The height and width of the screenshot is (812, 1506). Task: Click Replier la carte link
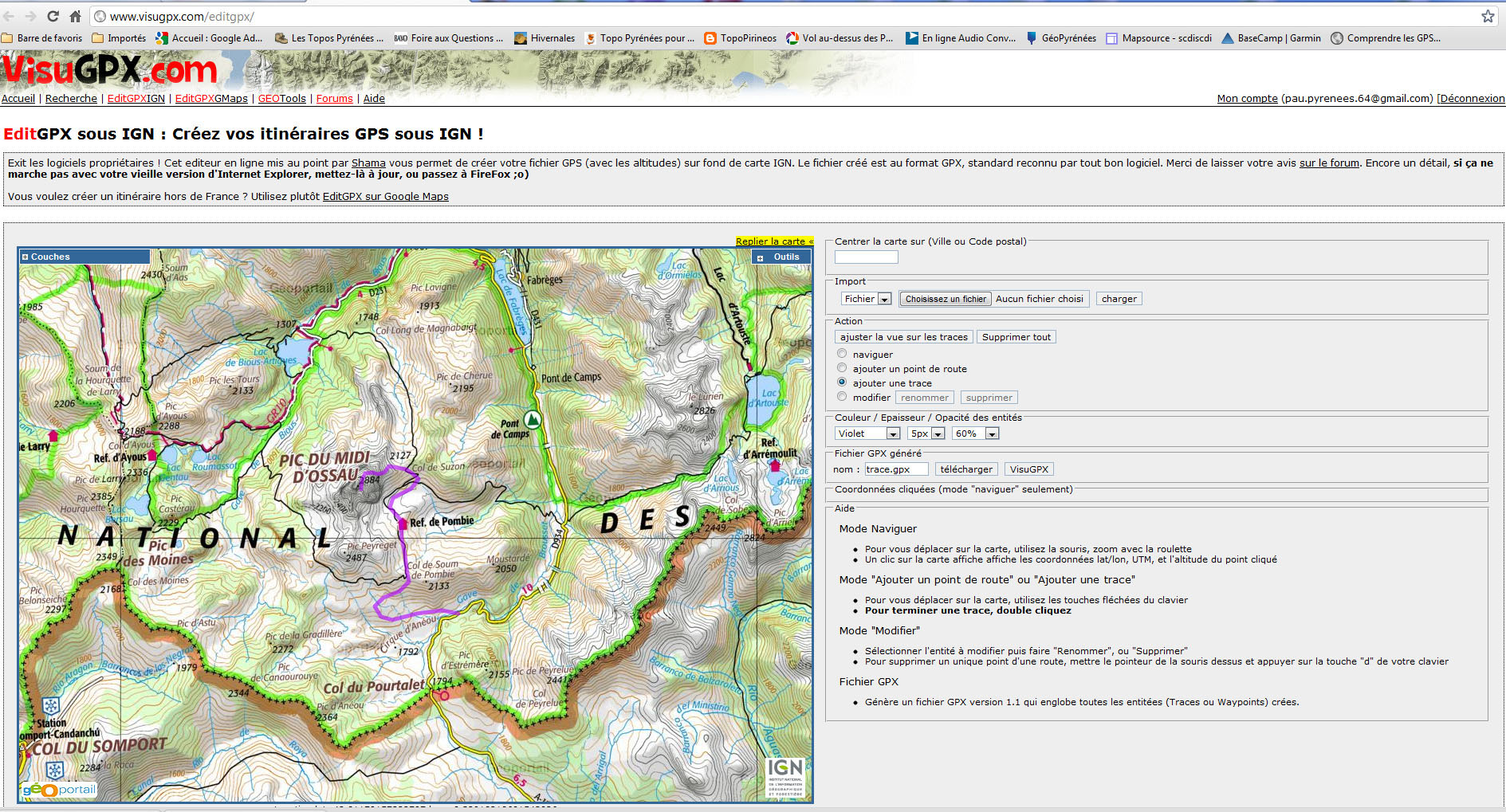click(774, 241)
